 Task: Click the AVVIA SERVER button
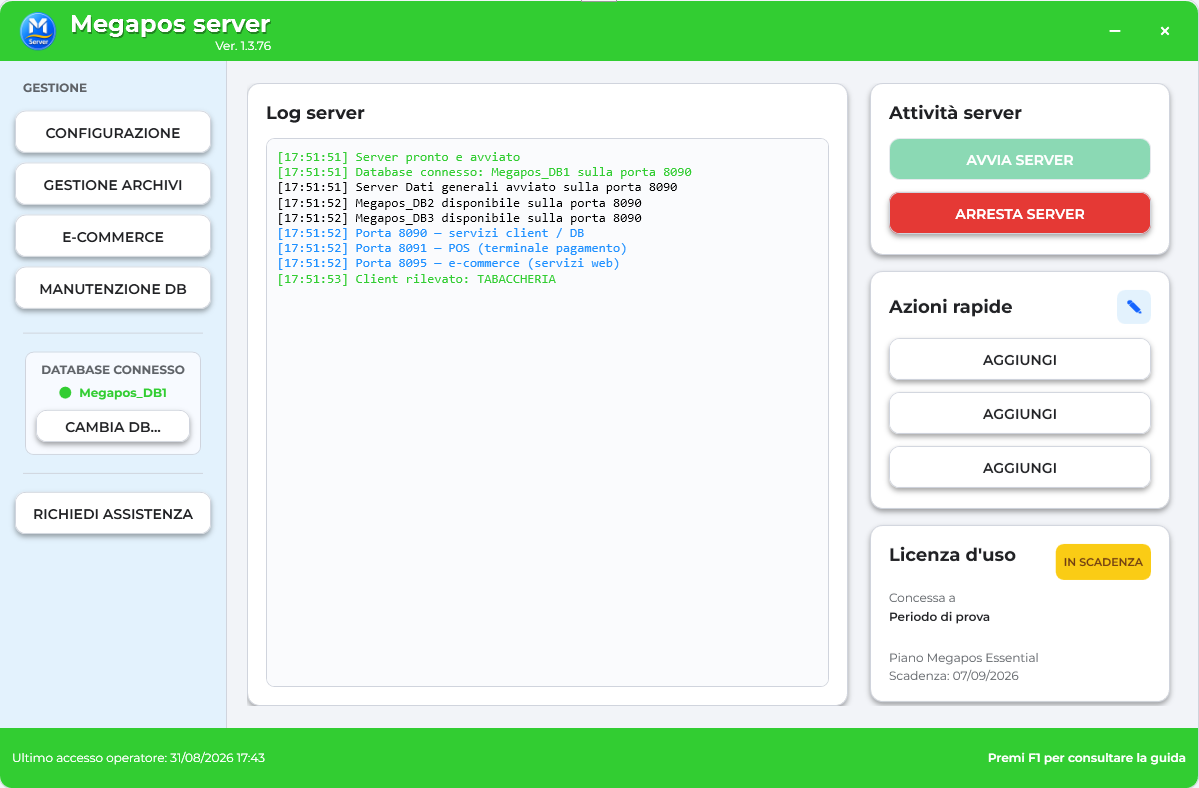click(x=1019, y=160)
